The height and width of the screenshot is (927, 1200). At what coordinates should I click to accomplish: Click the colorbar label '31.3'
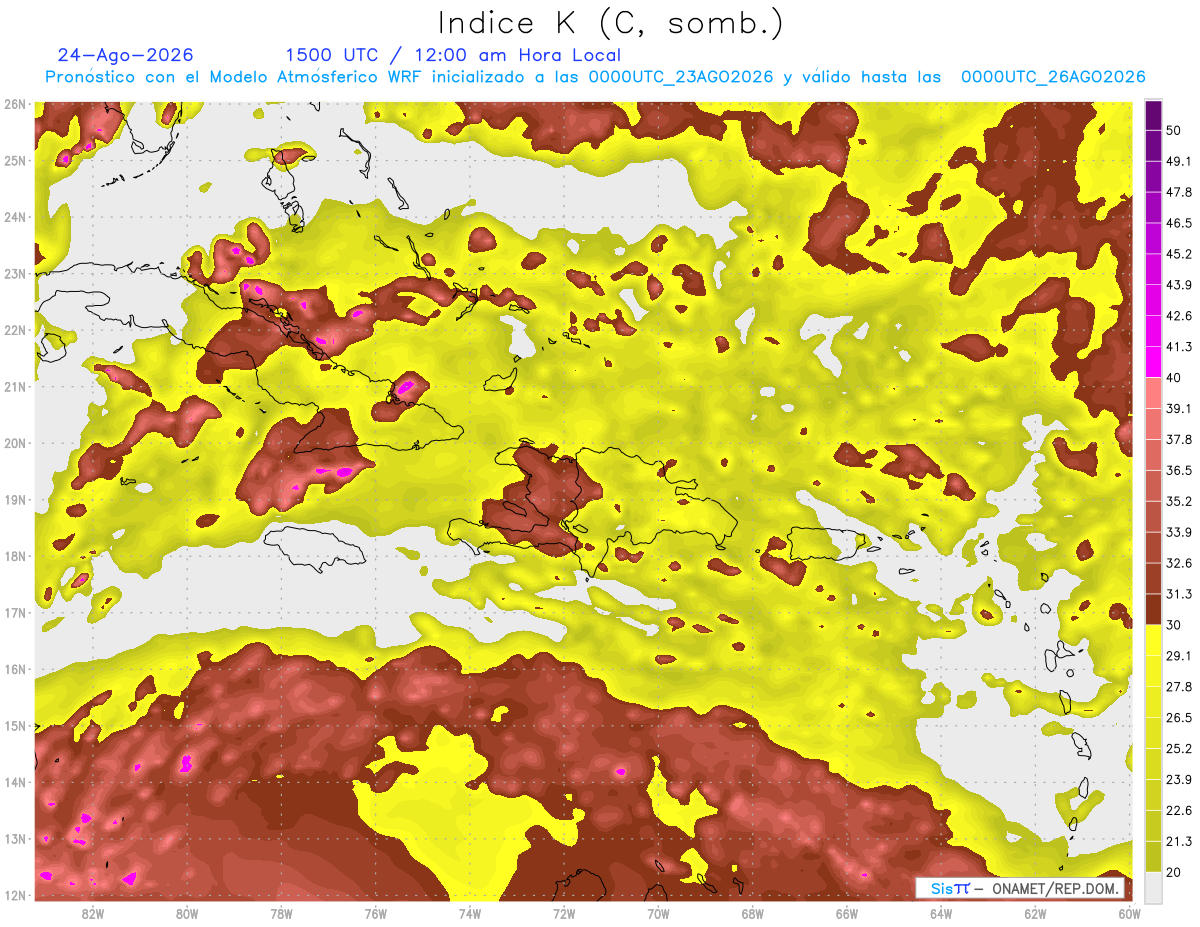click(1179, 594)
